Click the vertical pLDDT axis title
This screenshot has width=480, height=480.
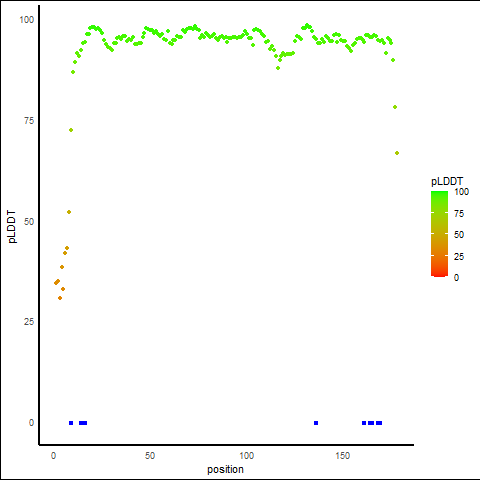[12, 227]
